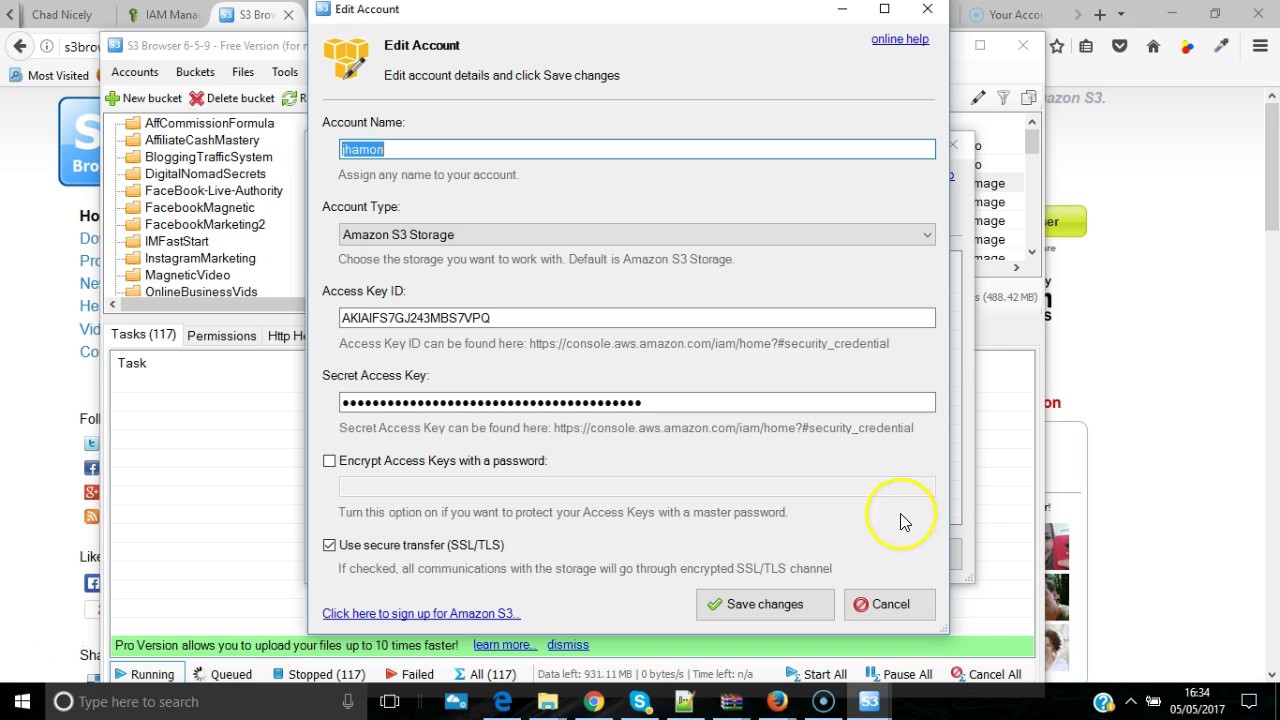This screenshot has height=720, width=1280.
Task: Open new tab with the plus icon
Action: [1100, 14]
